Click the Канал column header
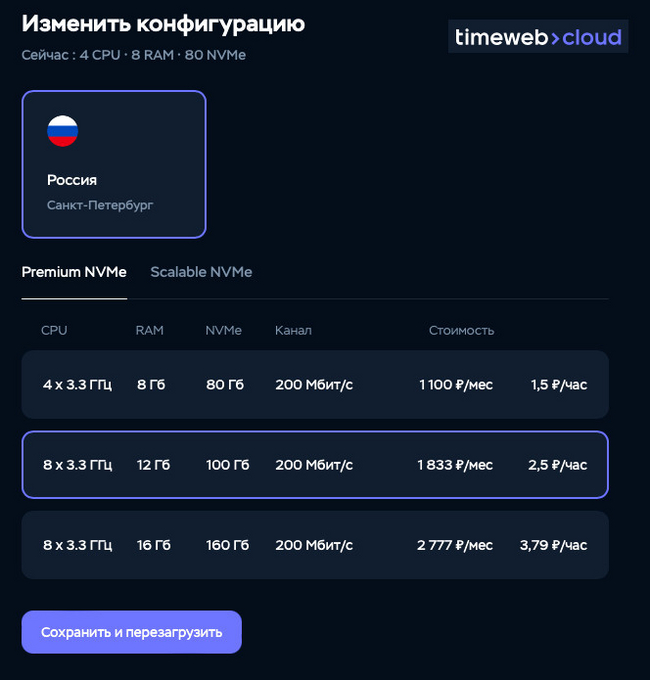 (293, 330)
